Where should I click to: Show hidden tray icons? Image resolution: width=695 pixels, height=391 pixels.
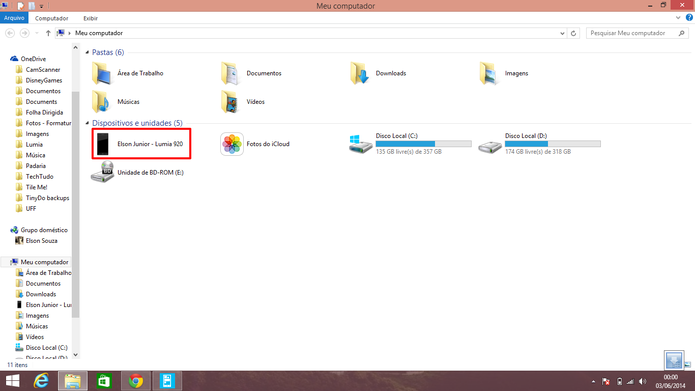pos(593,382)
